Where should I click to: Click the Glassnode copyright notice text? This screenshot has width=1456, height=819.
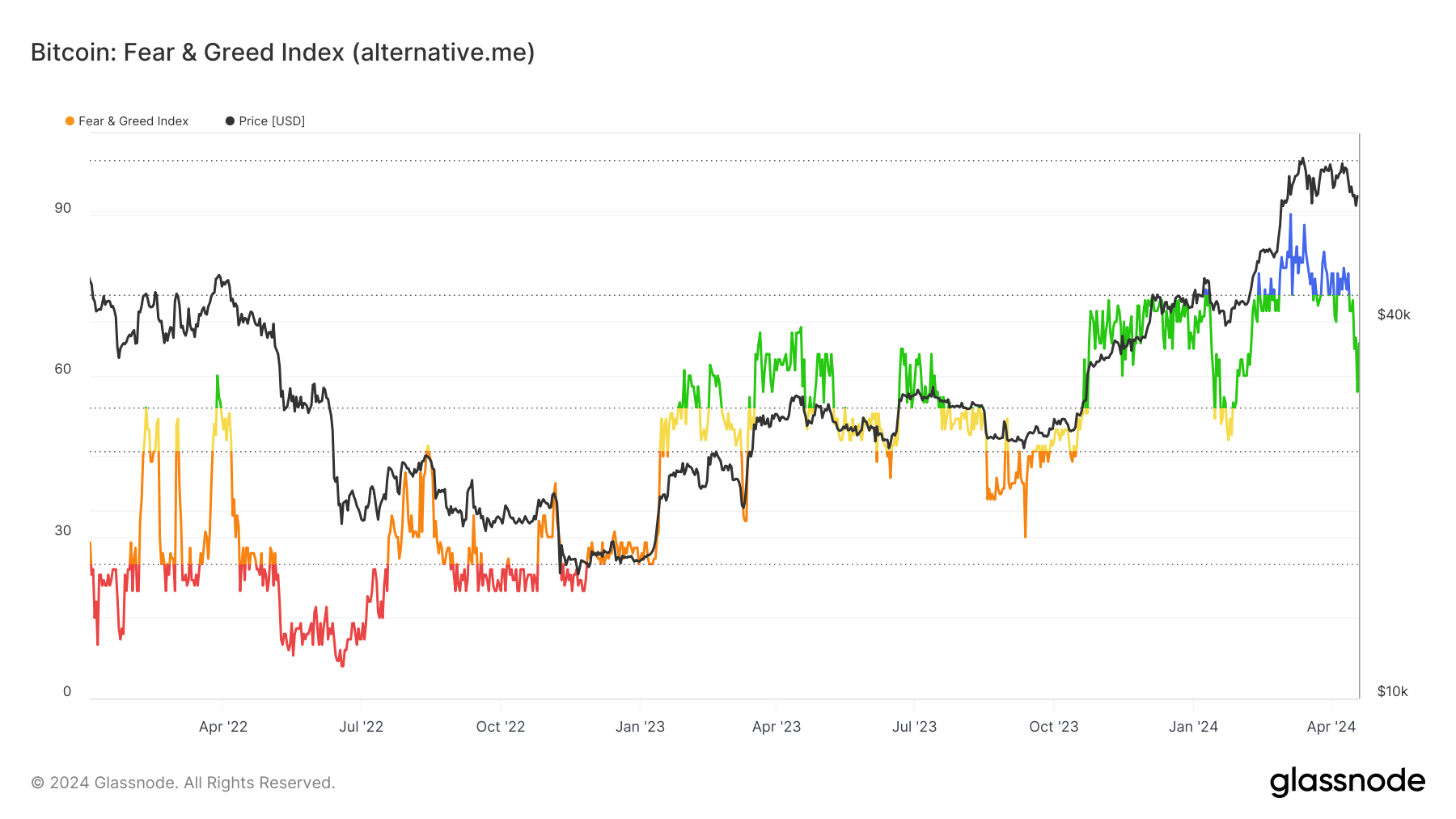click(183, 783)
